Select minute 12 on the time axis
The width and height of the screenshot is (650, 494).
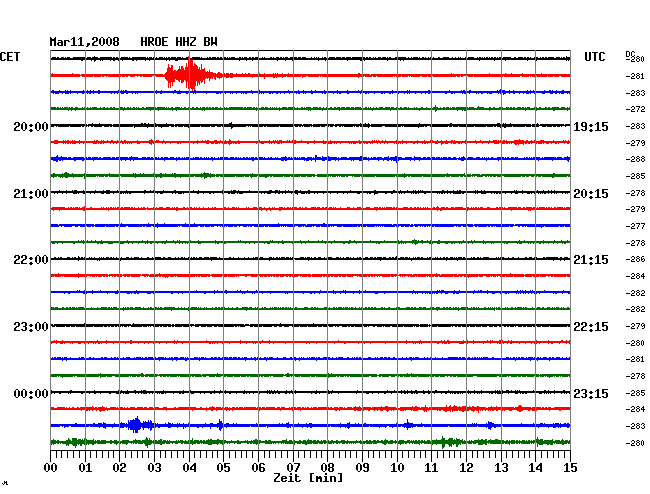pyautogui.click(x=466, y=468)
